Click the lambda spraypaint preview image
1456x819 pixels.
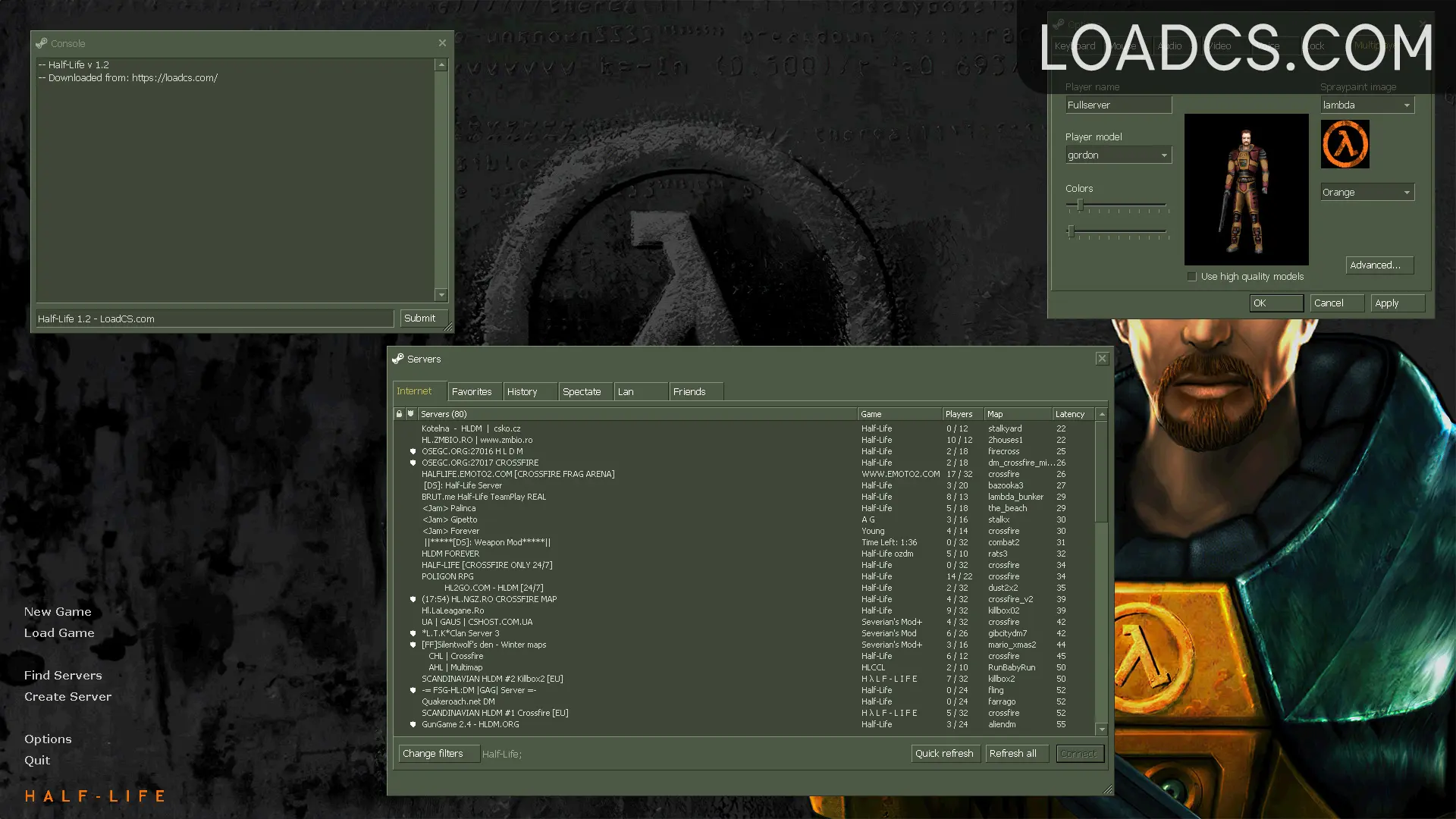coord(1345,144)
